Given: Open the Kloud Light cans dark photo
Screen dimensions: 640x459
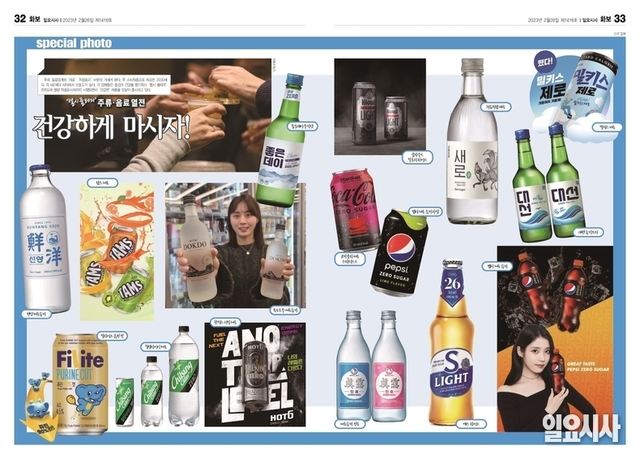Looking at the screenshot, I should (x=380, y=107).
